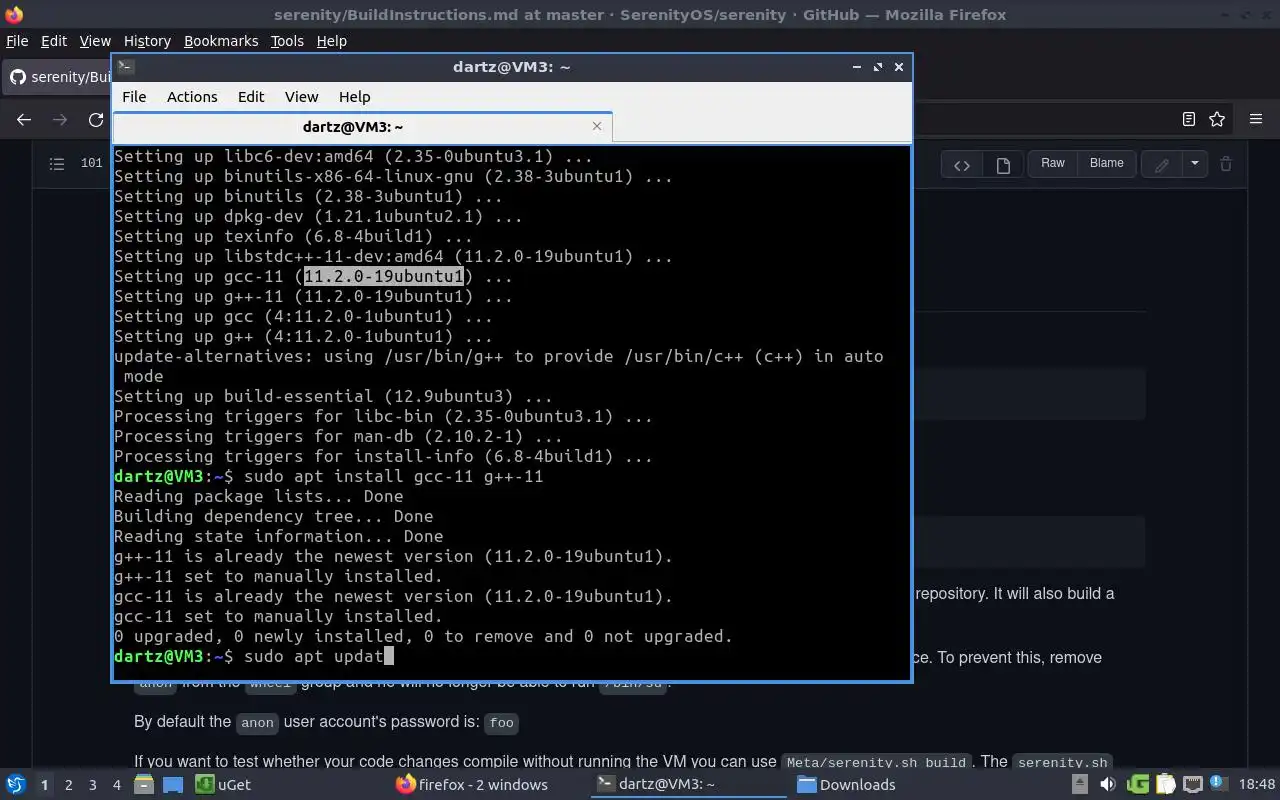Click the show desktop panel icon
Viewport: 1280px width, 800px height.
[173, 785]
